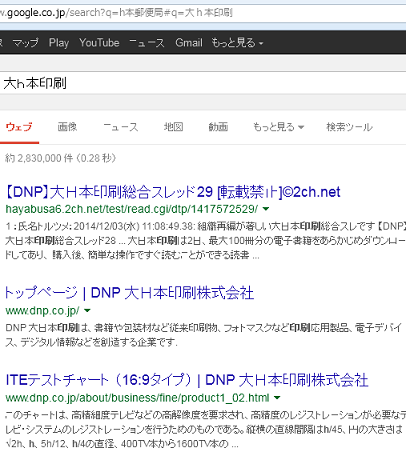Screen dimensions: 406x456
Task: Expand もっと見る in the search tabs
Action: [278, 127]
